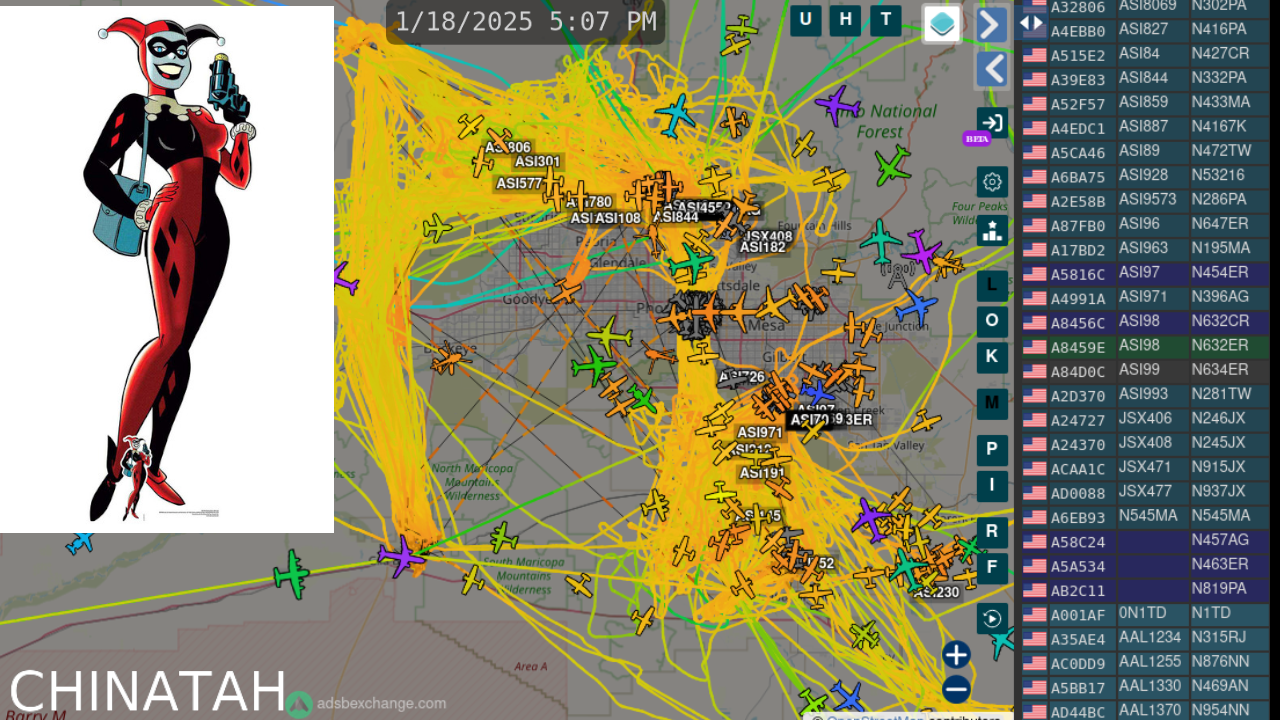Toggle the O button on the map sidebar

click(x=992, y=321)
